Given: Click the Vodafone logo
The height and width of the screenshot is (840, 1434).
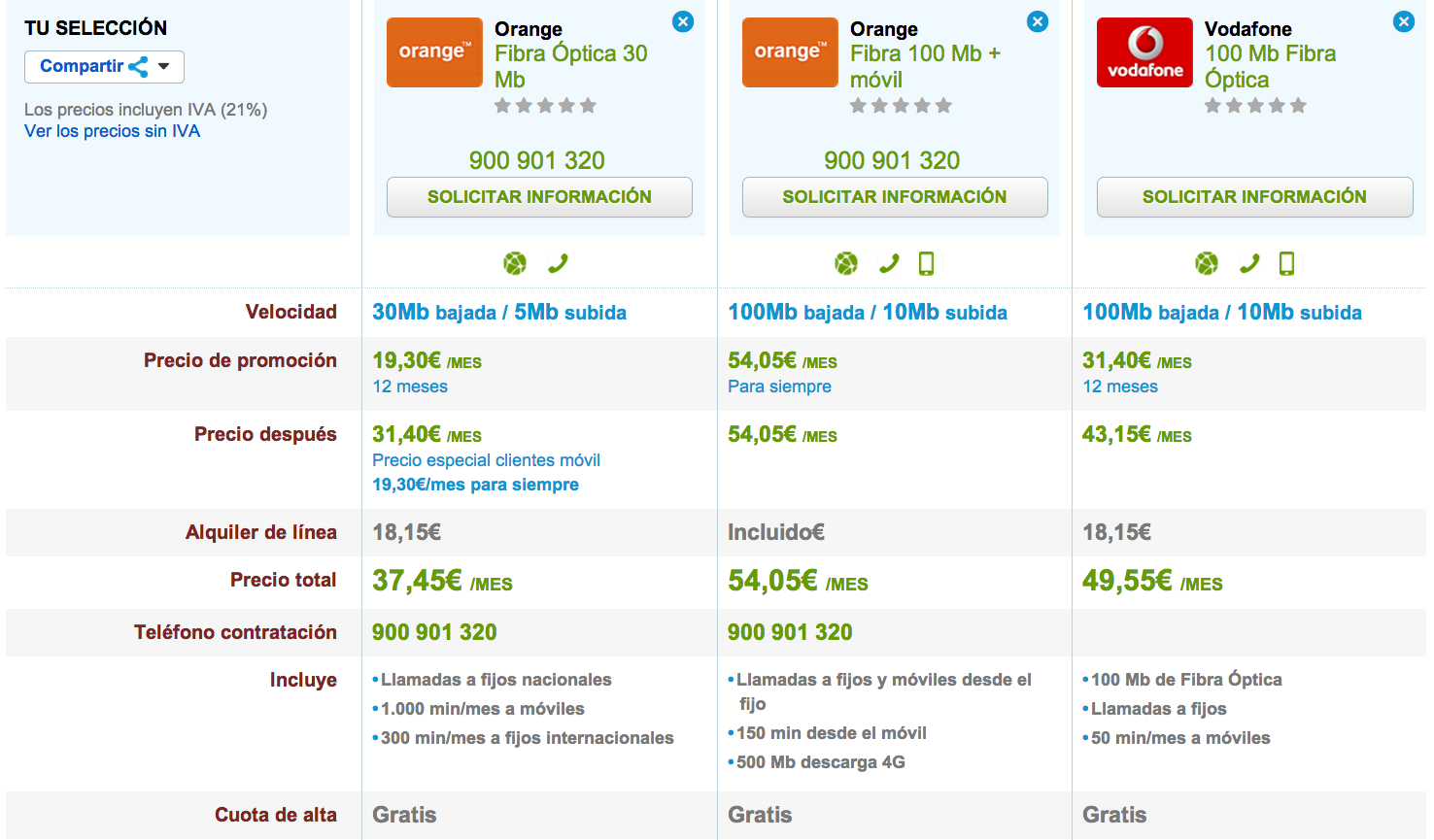Looking at the screenshot, I should coord(1144,52).
